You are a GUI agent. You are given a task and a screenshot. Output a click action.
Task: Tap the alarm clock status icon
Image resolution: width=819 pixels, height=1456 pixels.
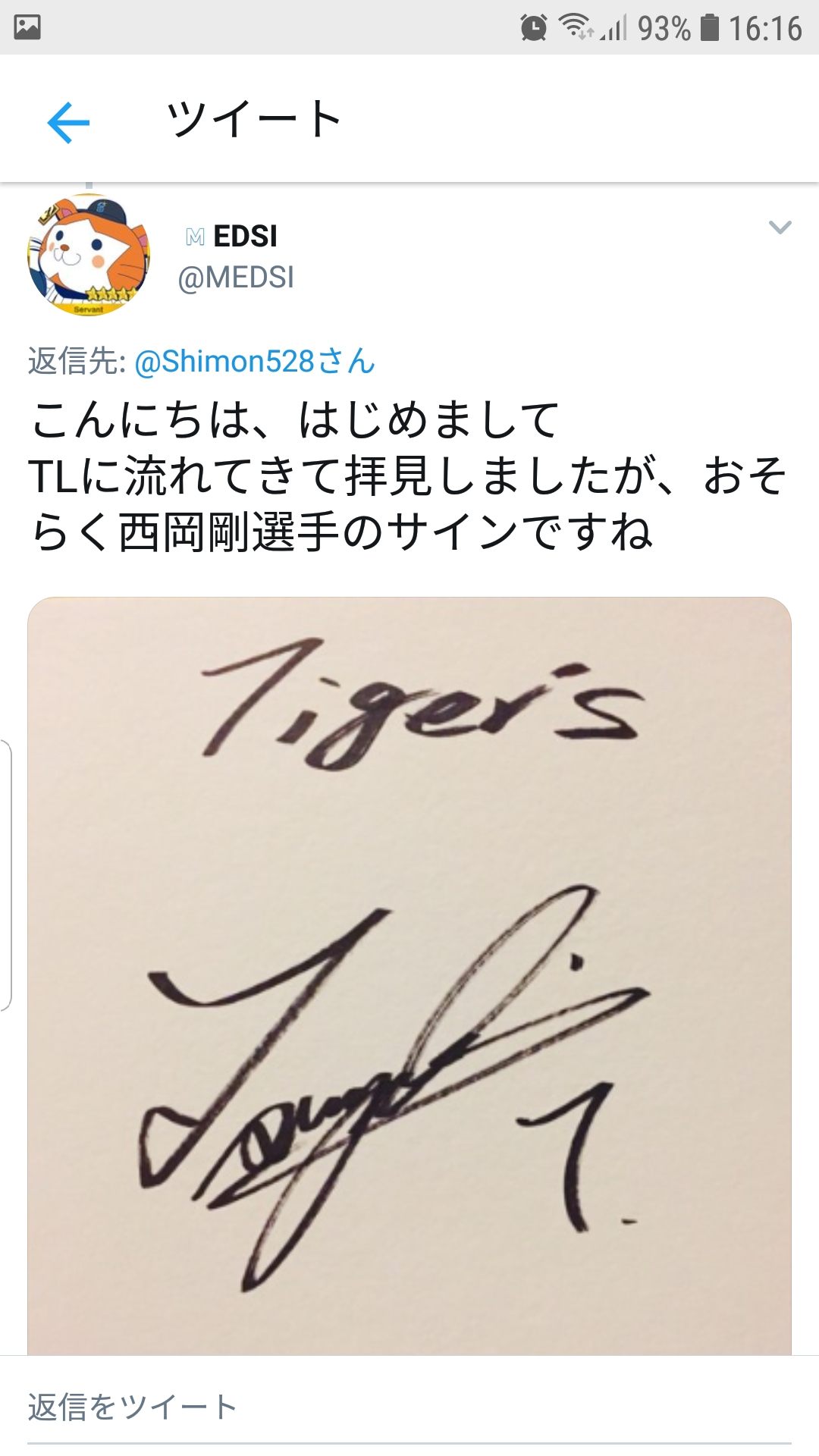(534, 28)
